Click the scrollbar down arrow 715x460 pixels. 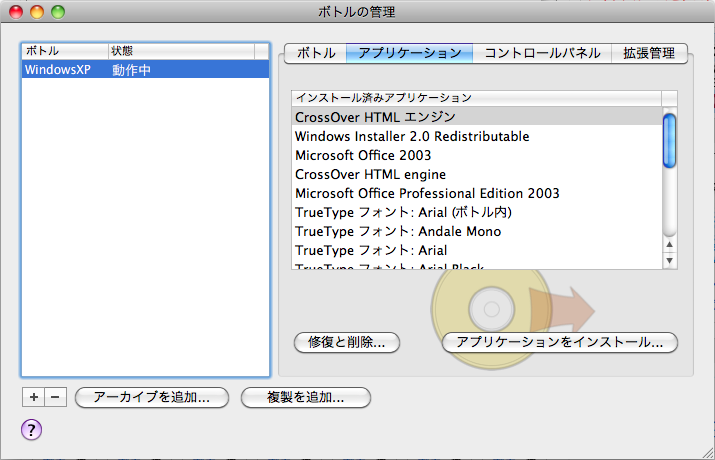pos(669,260)
